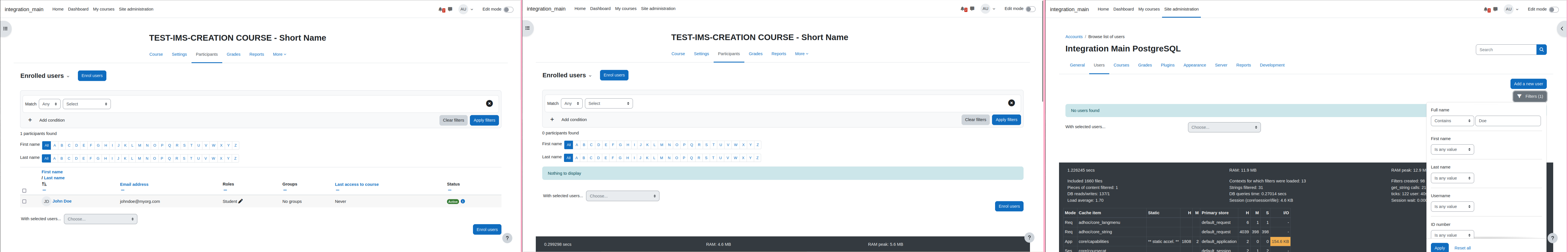Switch to Plugins tab in right window
1568x252 pixels.
coord(1167,65)
